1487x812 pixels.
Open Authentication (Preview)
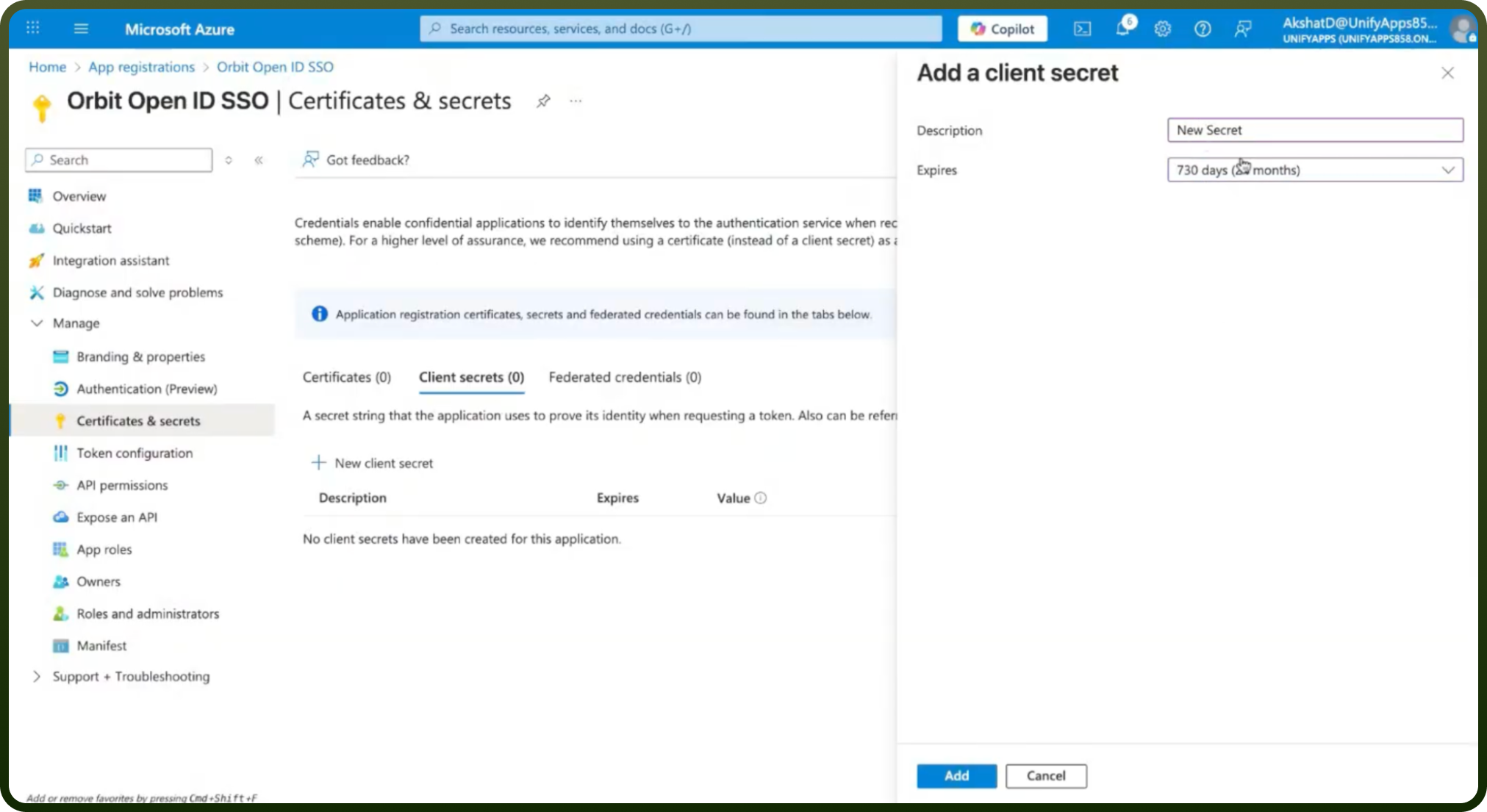(x=146, y=389)
